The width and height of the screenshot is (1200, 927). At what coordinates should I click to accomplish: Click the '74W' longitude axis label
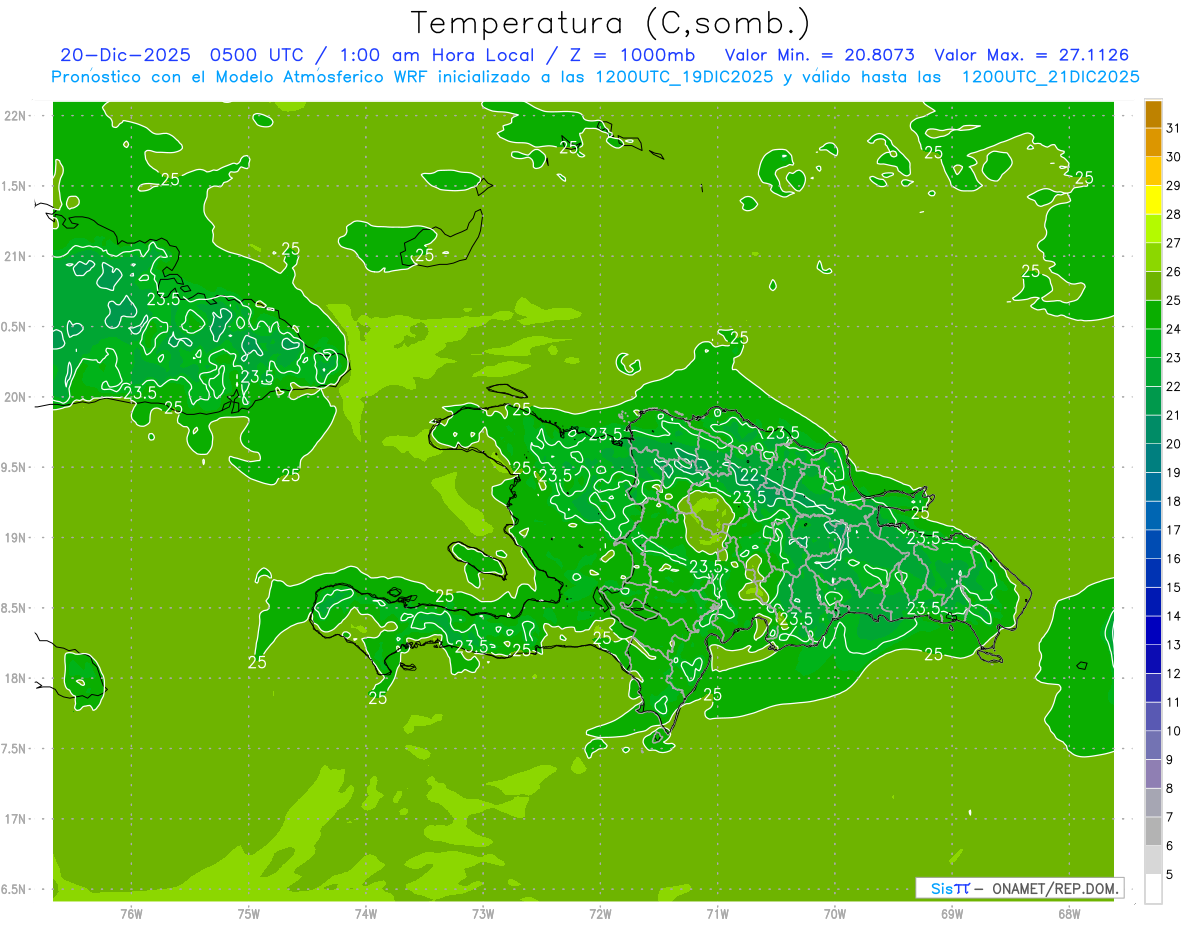tap(366, 913)
